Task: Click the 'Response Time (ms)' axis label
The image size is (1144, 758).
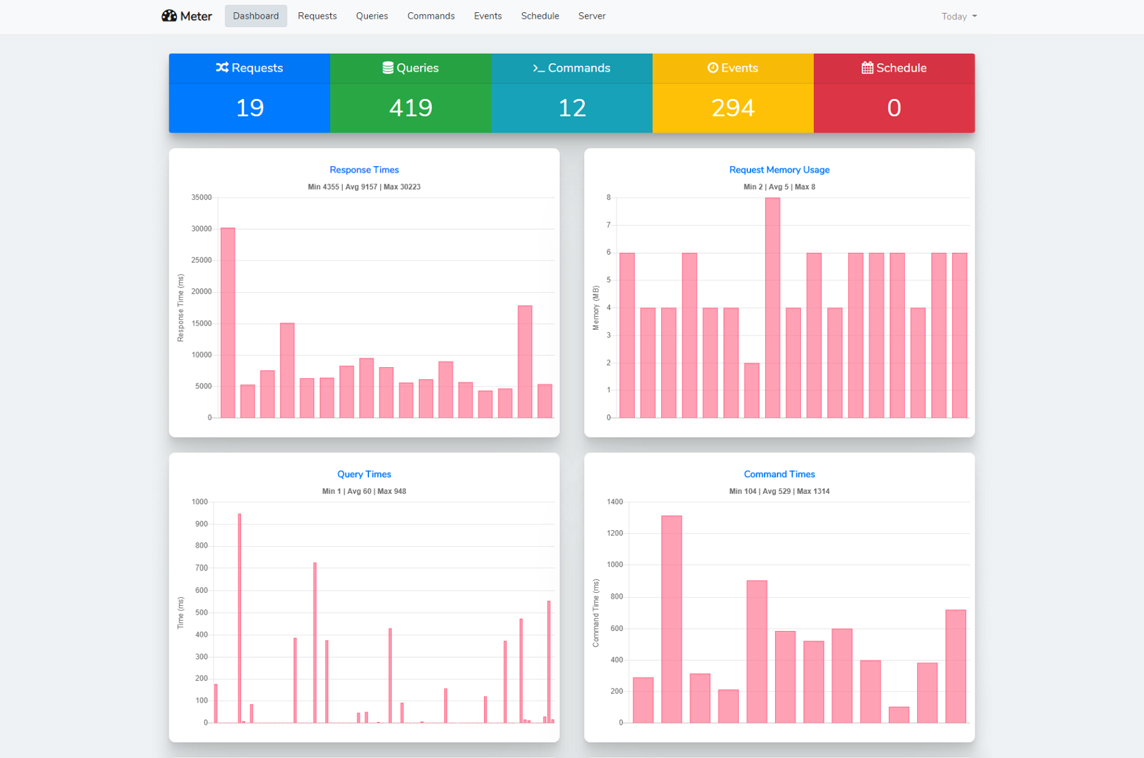Action: [x=180, y=308]
